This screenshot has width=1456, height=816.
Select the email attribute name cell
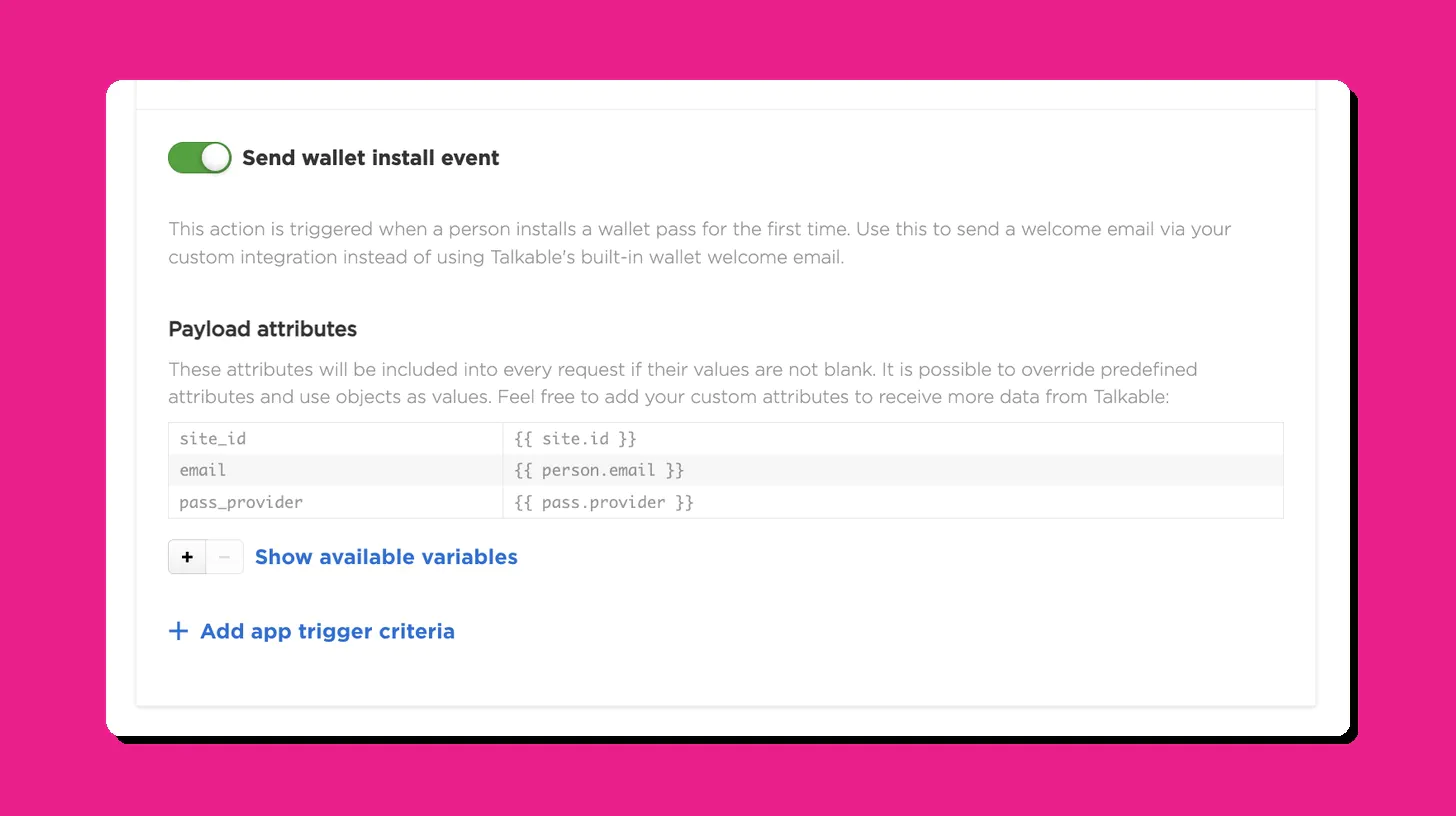pyautogui.click(x=335, y=470)
